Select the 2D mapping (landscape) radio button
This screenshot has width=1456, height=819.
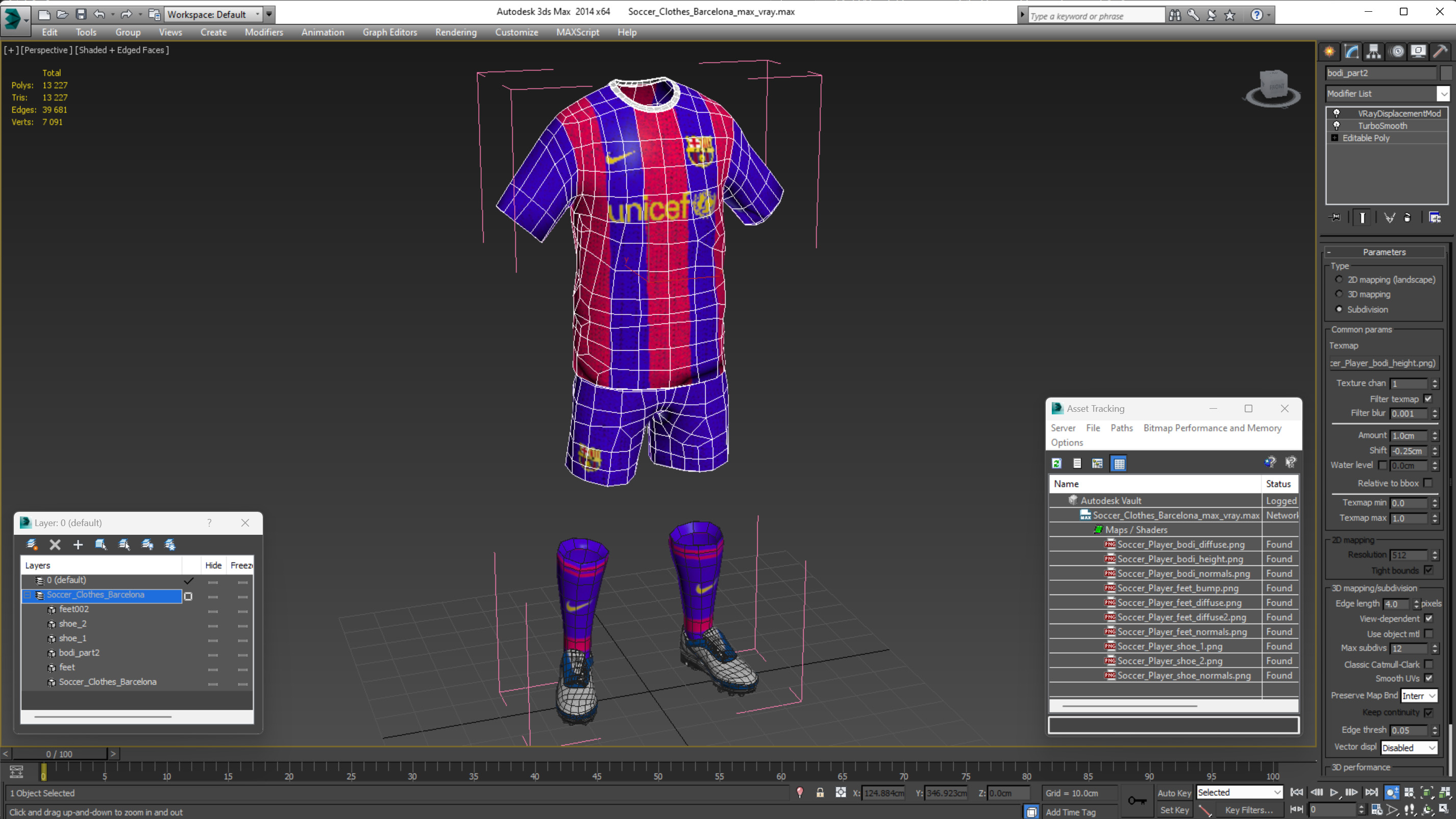(1339, 279)
